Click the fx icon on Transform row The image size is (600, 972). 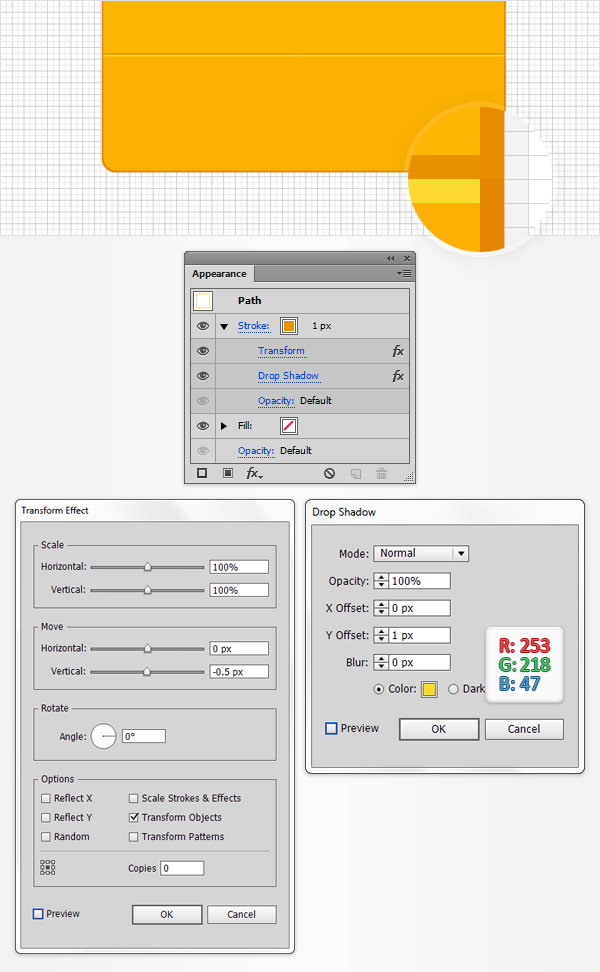(398, 351)
